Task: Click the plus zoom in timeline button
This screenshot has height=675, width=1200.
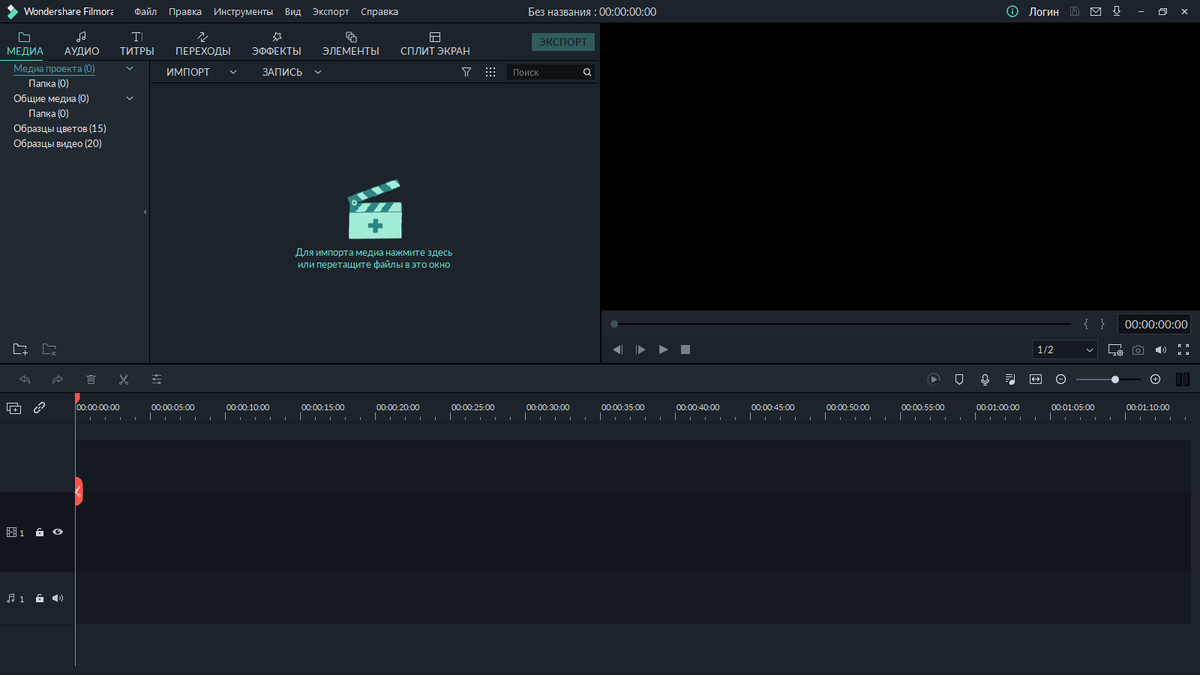Action: point(1155,379)
